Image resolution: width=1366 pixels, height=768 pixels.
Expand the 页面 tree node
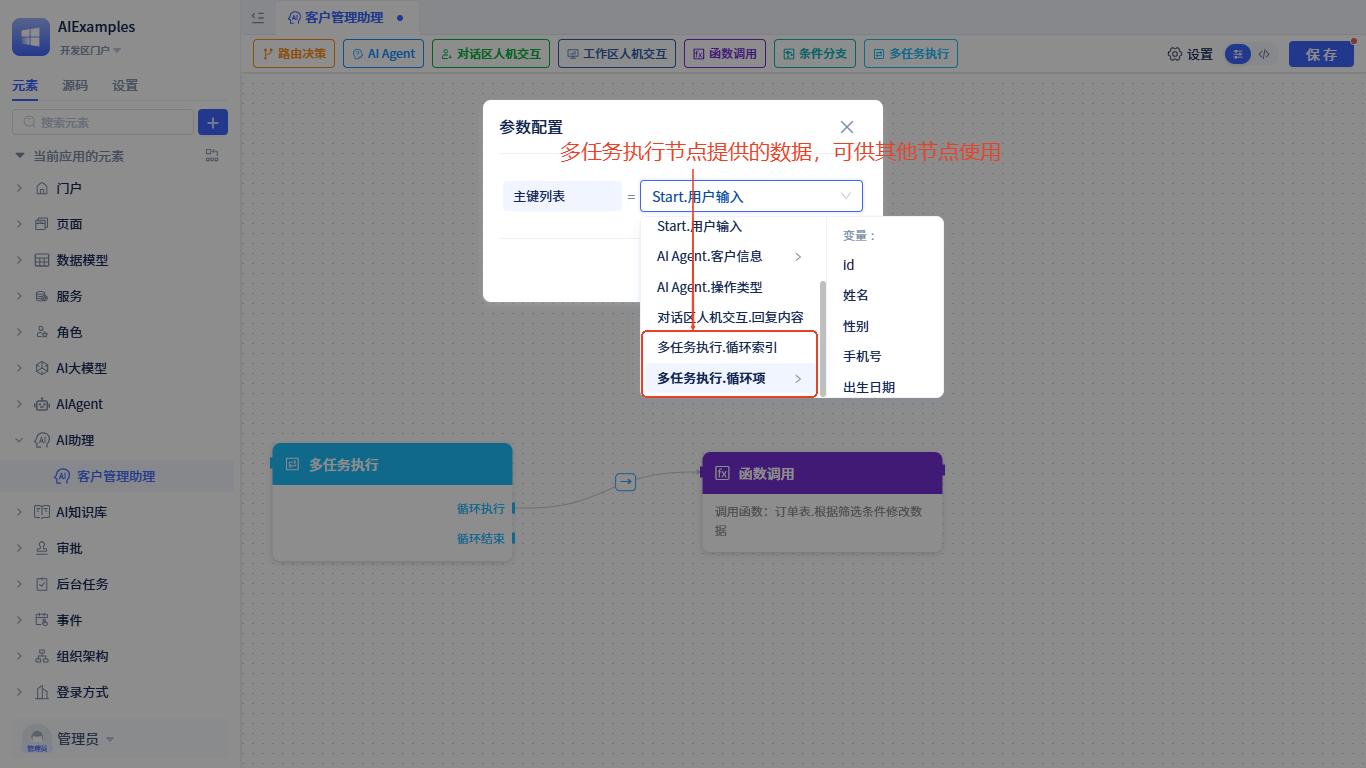click(19, 224)
